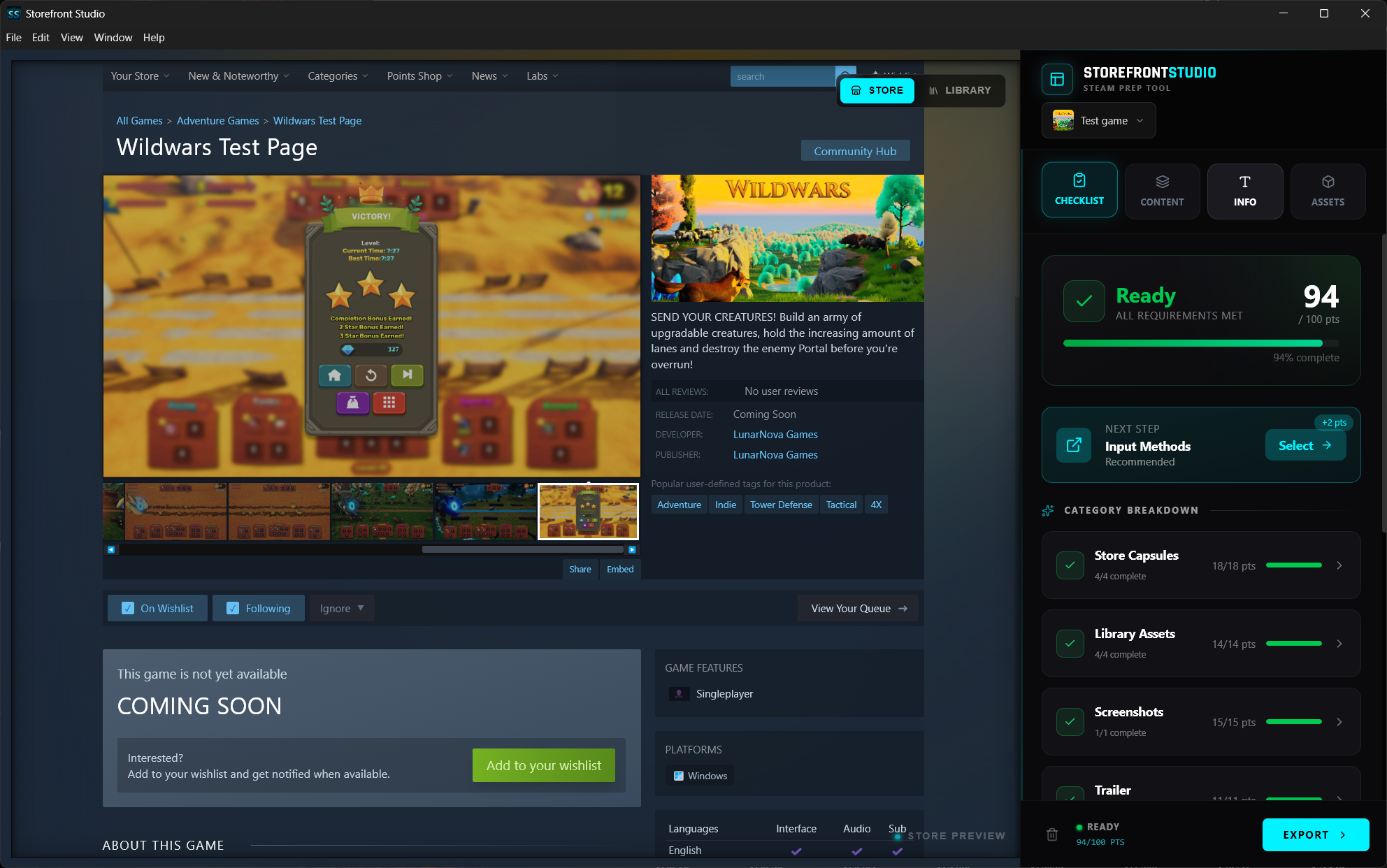This screenshot has width=1387, height=868.
Task: Uncheck the On Wishlist checkbox
Action: (128, 609)
